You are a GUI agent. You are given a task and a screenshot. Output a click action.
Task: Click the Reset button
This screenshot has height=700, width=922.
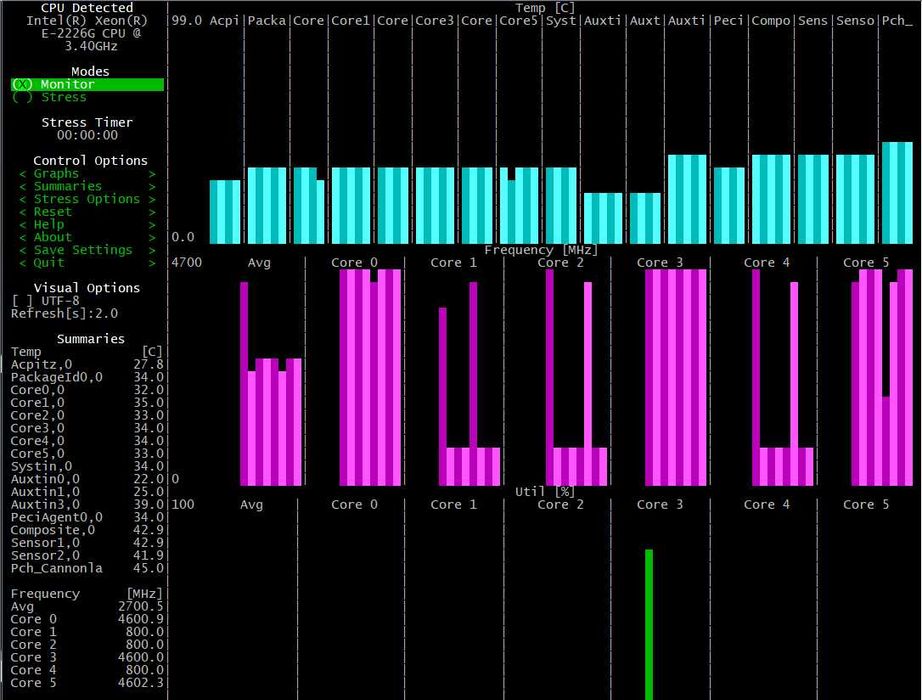[87, 212]
